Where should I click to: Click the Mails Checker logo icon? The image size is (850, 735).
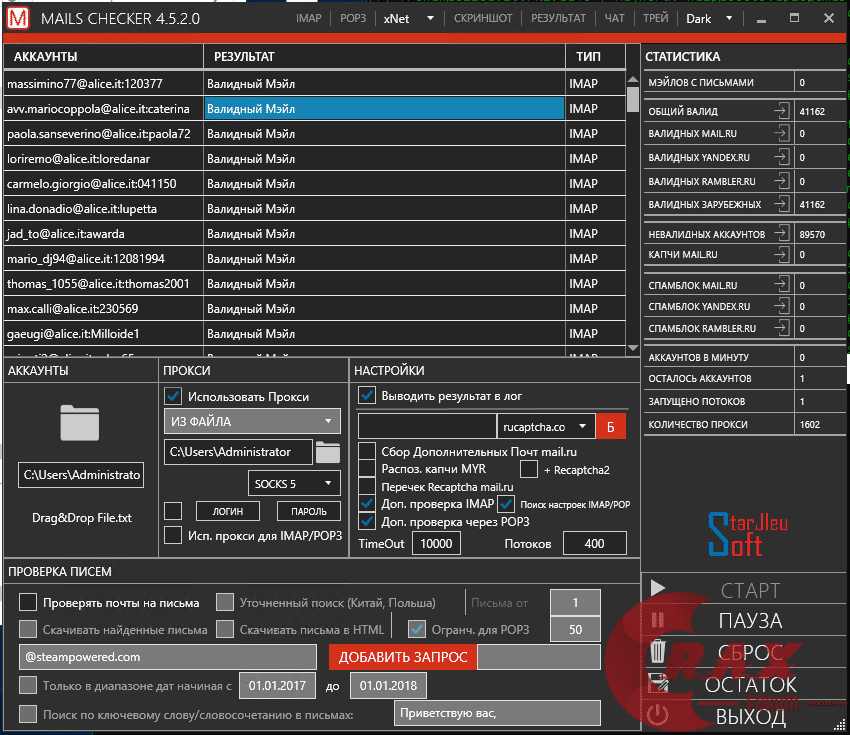[x=16, y=16]
